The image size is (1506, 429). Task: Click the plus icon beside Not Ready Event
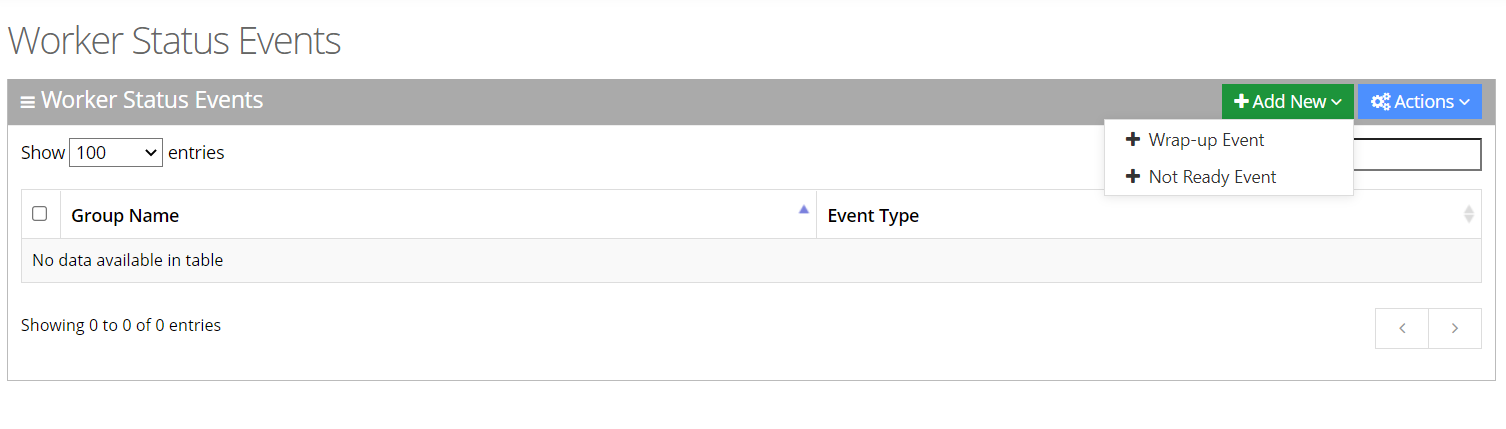(1133, 177)
